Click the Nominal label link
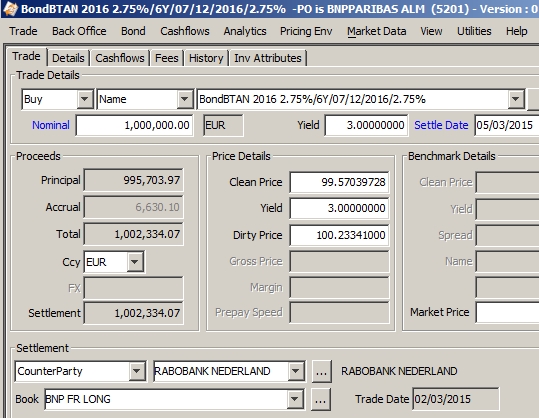Screen dimensions: 539x418 (51, 125)
